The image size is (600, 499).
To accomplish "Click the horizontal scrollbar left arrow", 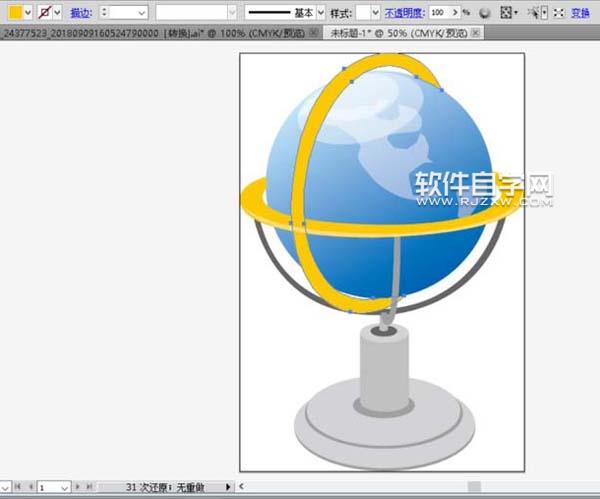I will 241,486.
